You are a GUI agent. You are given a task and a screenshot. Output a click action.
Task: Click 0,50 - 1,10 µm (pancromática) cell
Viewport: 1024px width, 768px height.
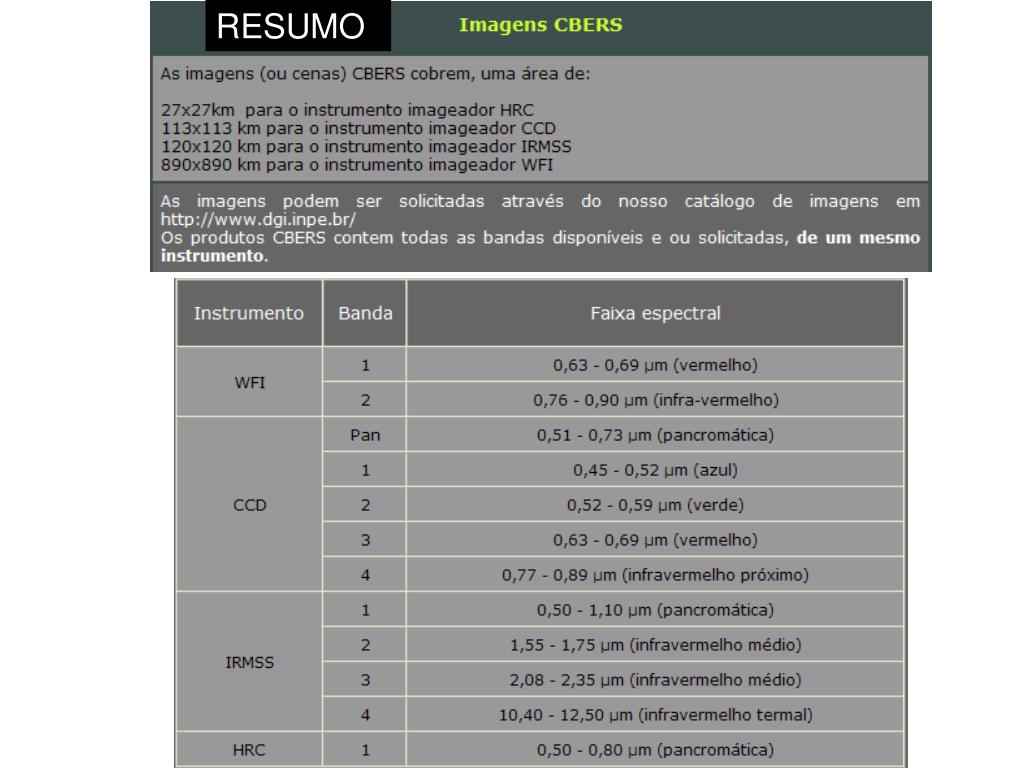pos(655,610)
